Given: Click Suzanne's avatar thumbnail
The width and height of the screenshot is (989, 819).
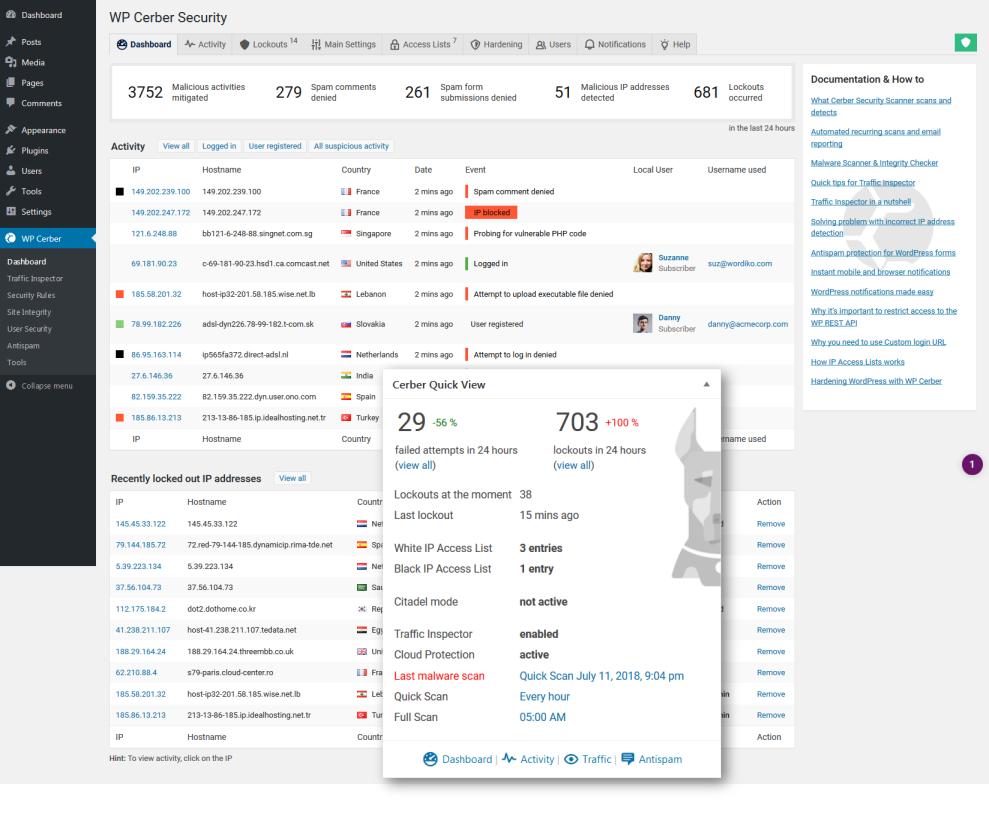Looking at the screenshot, I should (x=643, y=262).
